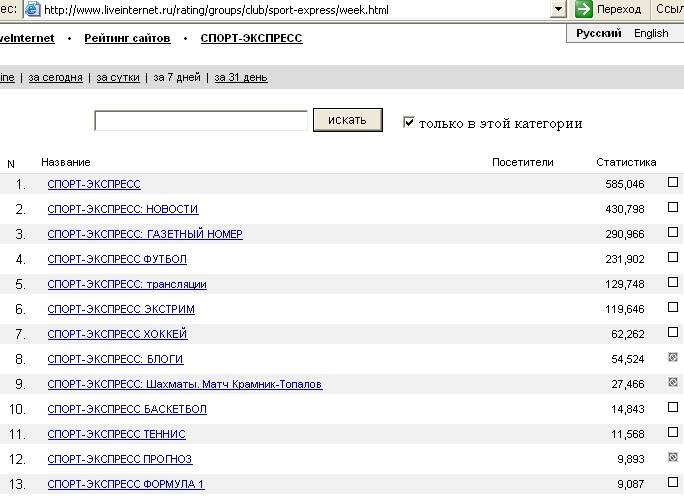Click the restricted stats icon for ПРОГНОЗ row
The height and width of the screenshot is (498, 684).
[x=673, y=458]
